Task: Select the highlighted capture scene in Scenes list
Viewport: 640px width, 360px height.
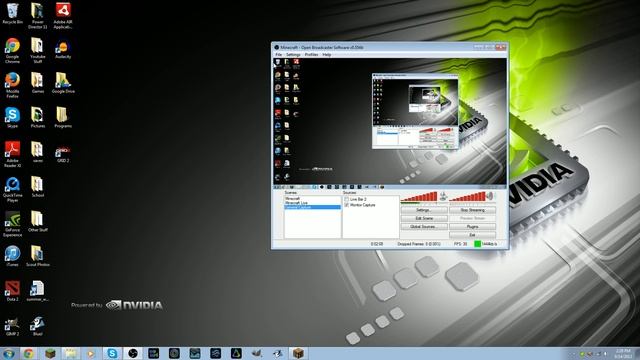Action: point(312,207)
